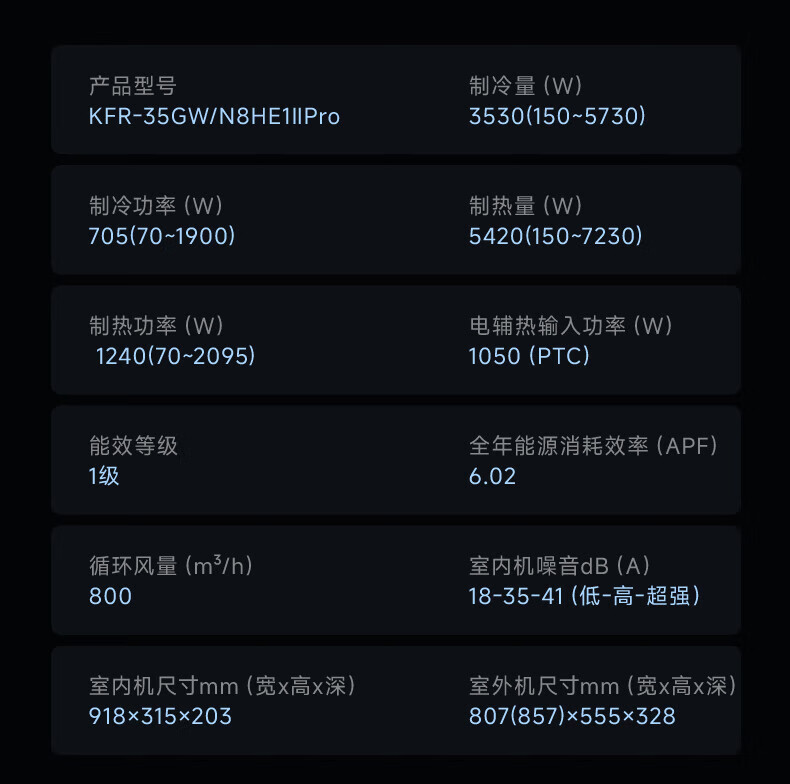Click the heating power value 1240(70~2095)

175,357
